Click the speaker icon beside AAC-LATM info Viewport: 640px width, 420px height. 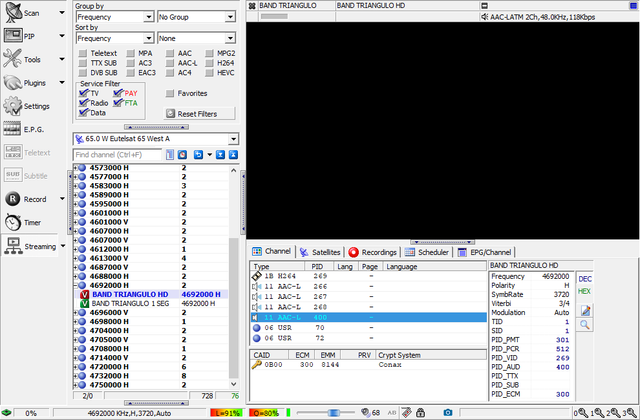[x=484, y=17]
